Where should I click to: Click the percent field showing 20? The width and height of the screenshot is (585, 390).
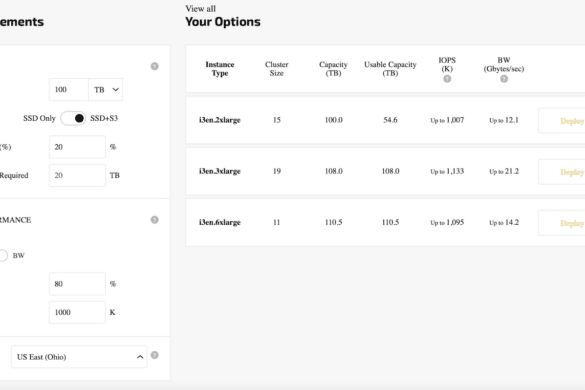click(77, 147)
